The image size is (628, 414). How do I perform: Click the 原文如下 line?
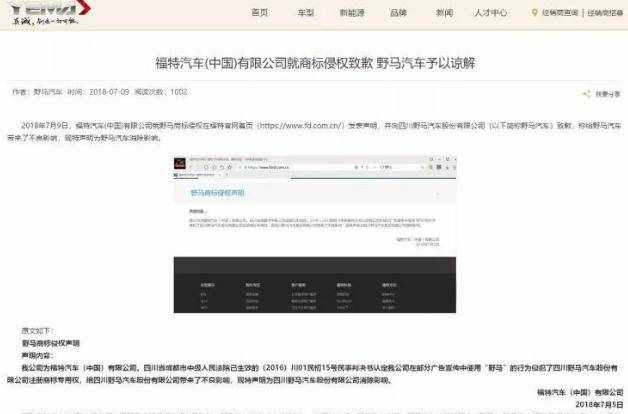[38, 331]
